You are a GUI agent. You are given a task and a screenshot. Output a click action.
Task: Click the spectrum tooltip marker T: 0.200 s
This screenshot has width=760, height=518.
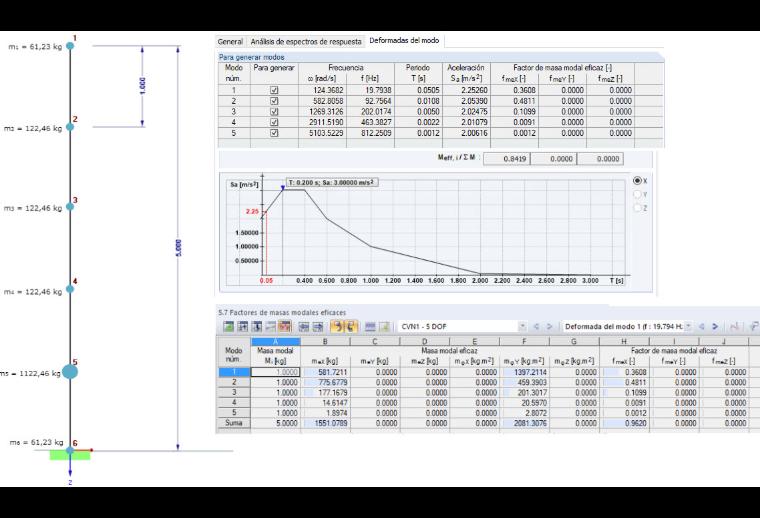click(332, 183)
